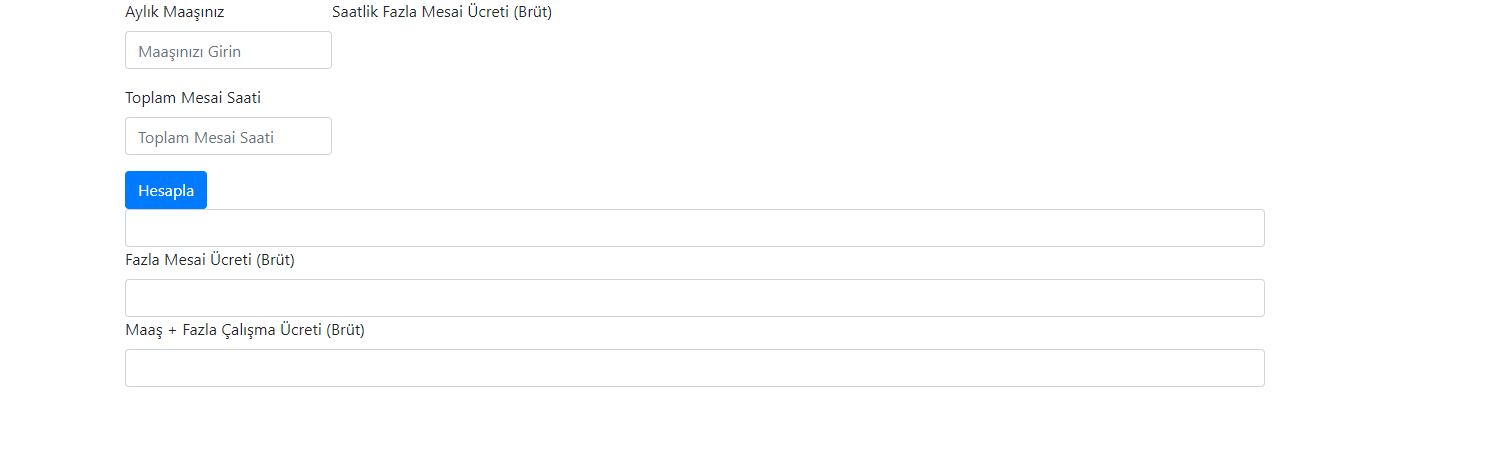Place cursor in the total overtime hours box
1490x473 pixels.
(228, 136)
